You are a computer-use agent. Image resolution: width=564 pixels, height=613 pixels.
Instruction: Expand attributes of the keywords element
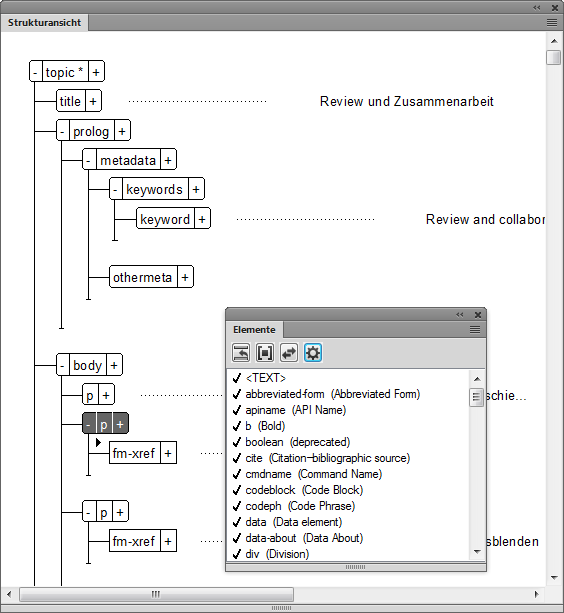tap(196, 190)
